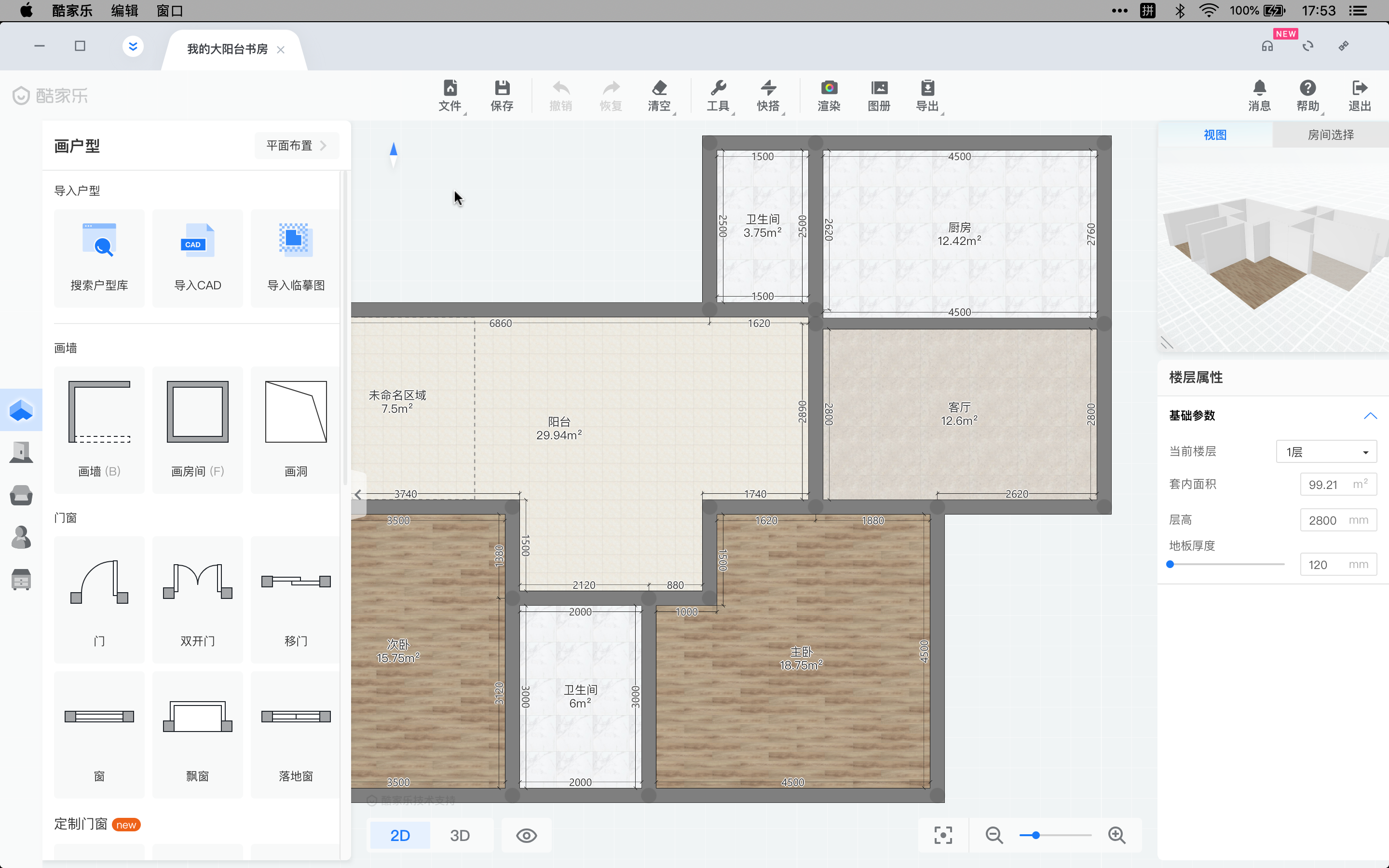Open the person profile sidebar icon

[21, 537]
